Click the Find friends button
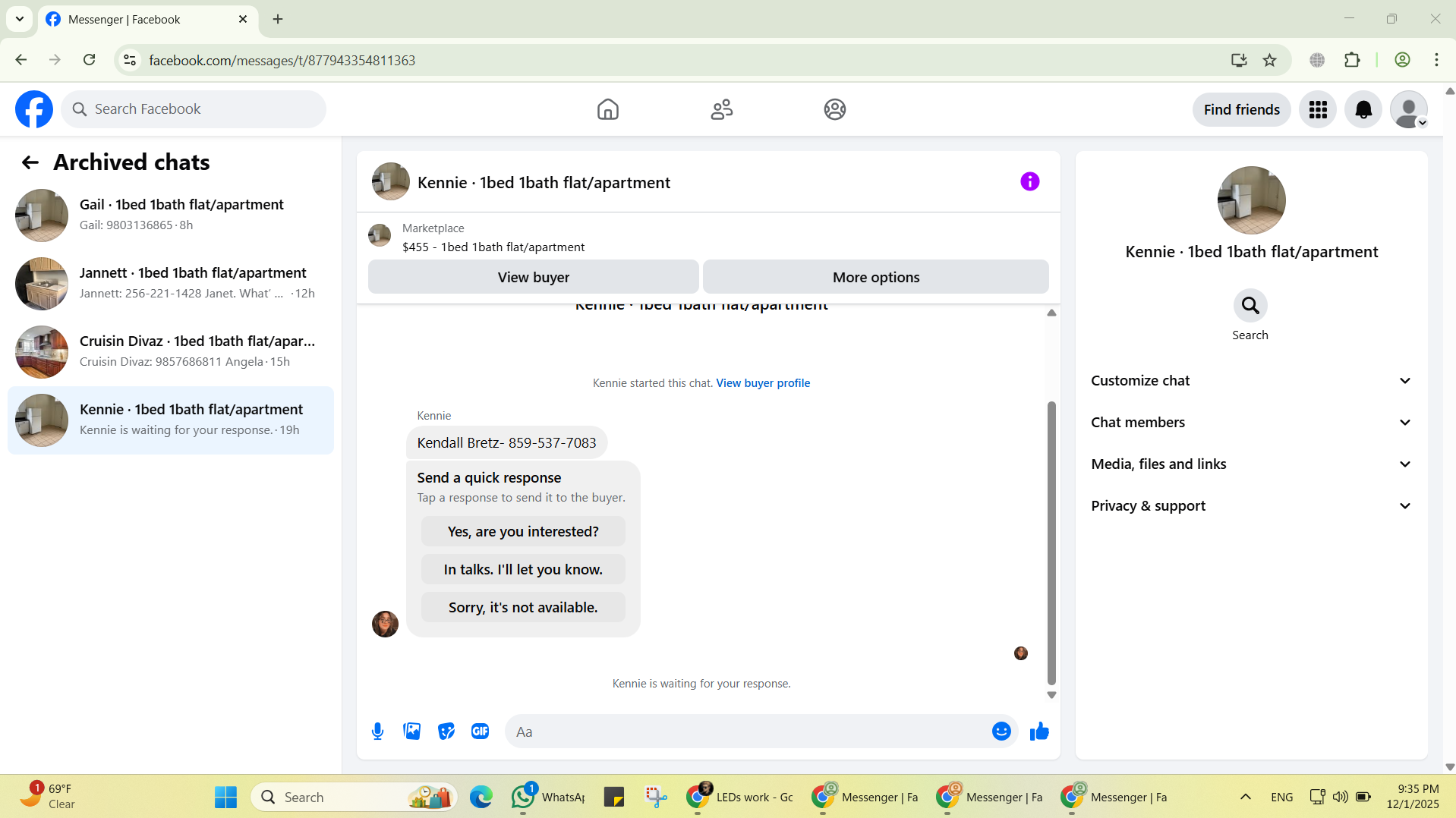The height and width of the screenshot is (818, 1456). pyautogui.click(x=1241, y=109)
